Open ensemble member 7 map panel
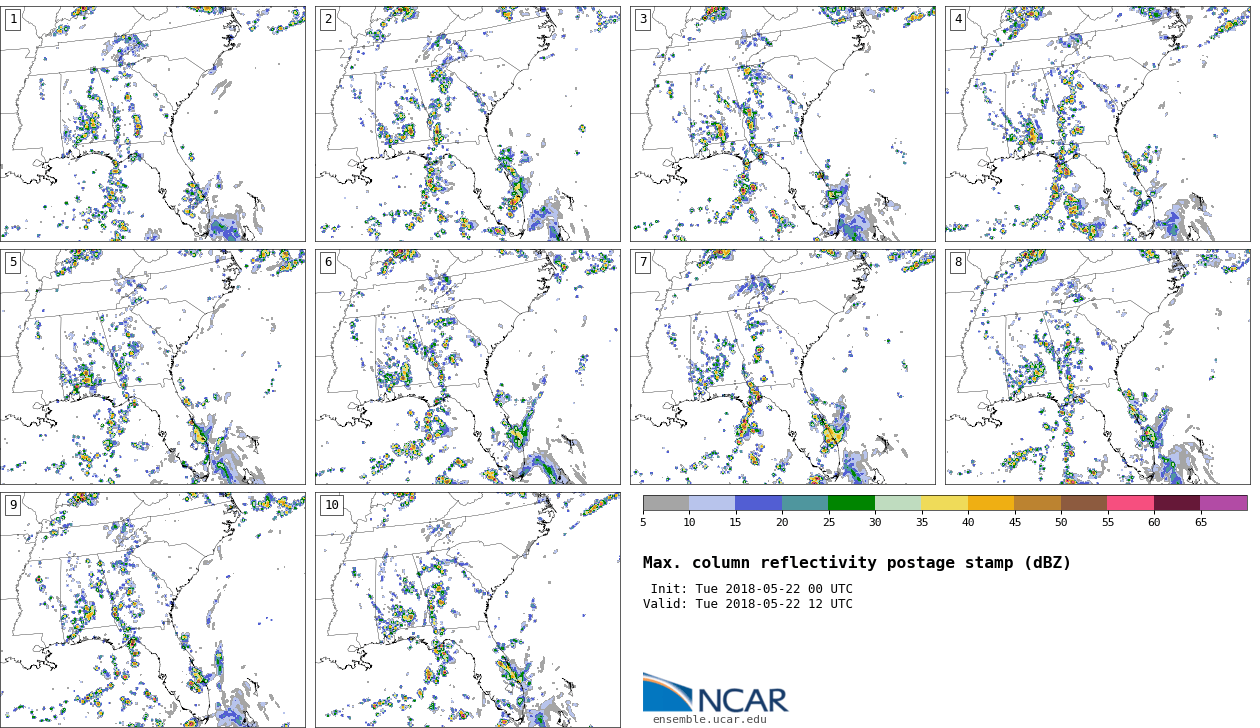 (782, 367)
